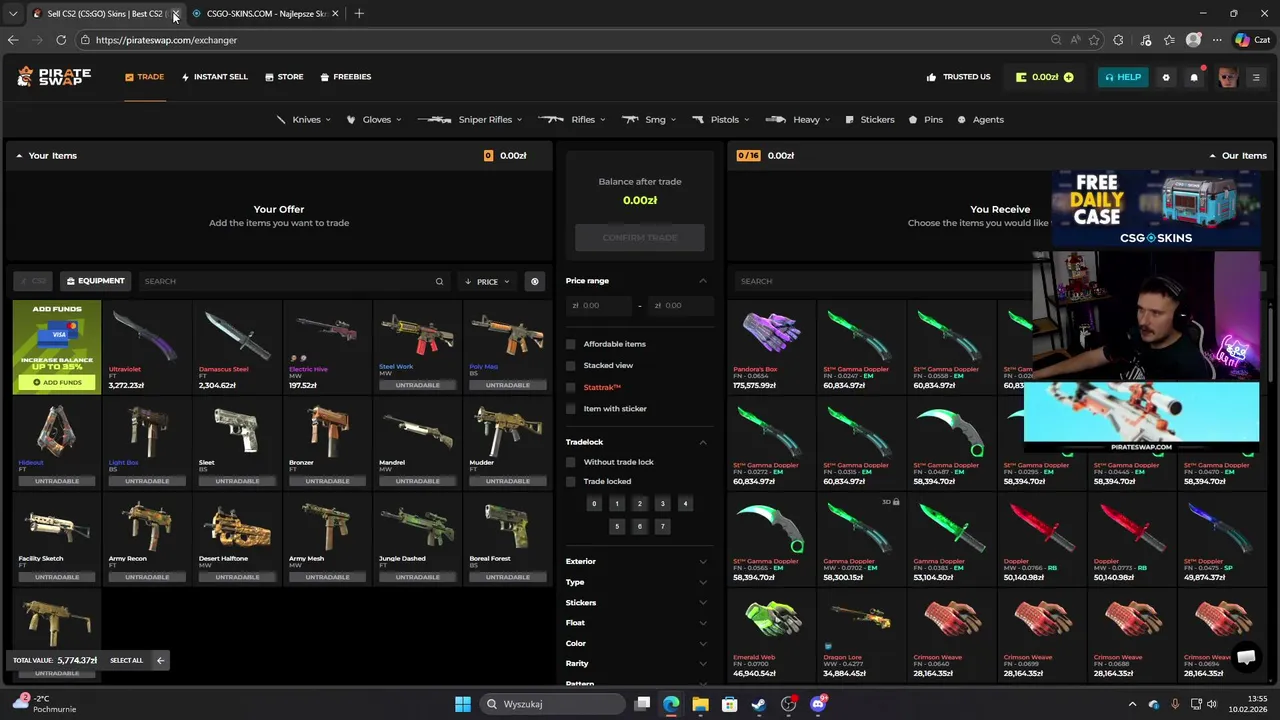1280x720 pixels.
Task: Select the Electric Hive rifle item
Action: coord(327,348)
